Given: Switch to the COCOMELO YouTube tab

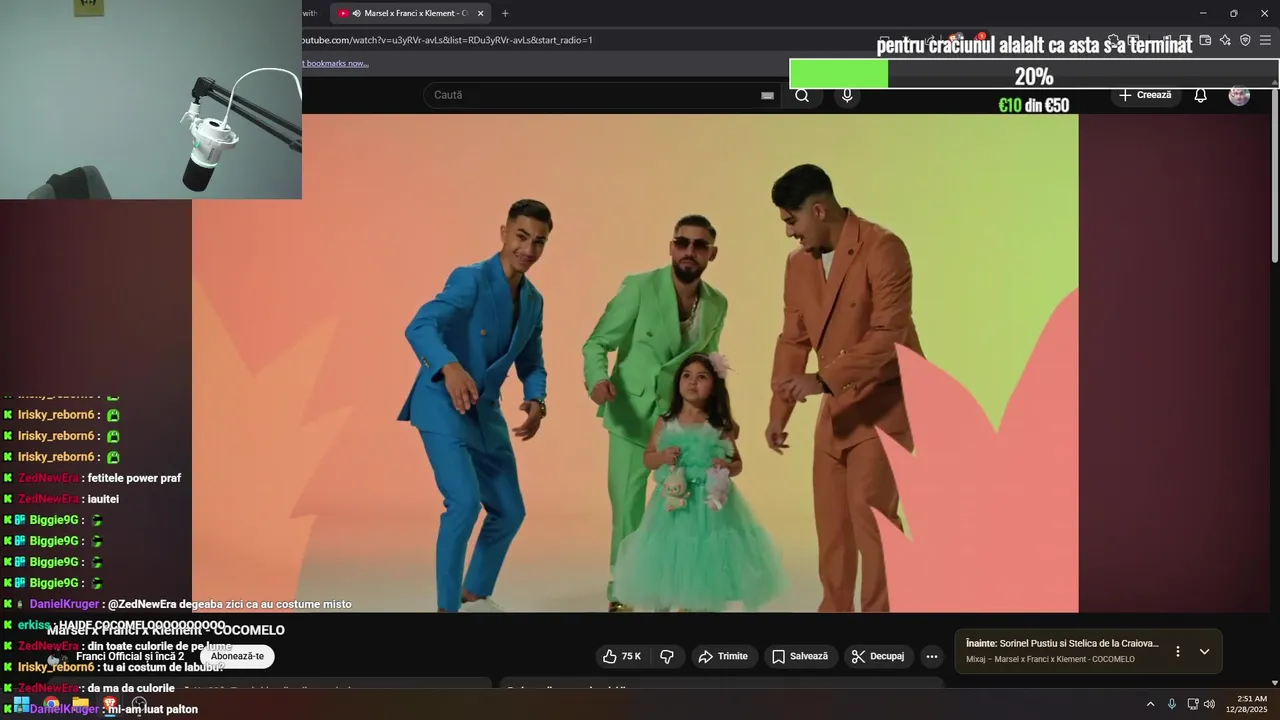Looking at the screenshot, I should 411,13.
